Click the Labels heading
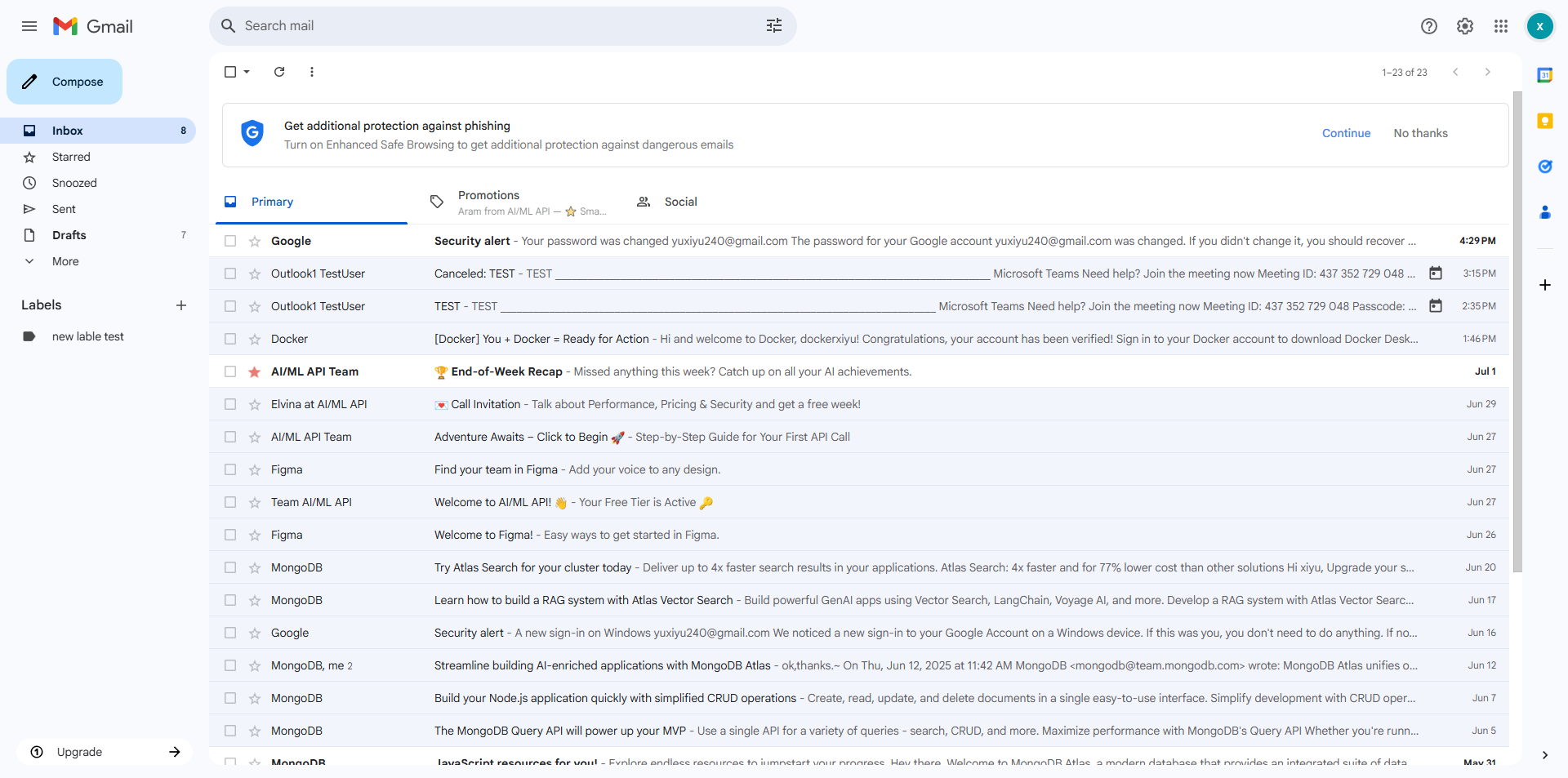The width and height of the screenshot is (1568, 778). [x=42, y=305]
